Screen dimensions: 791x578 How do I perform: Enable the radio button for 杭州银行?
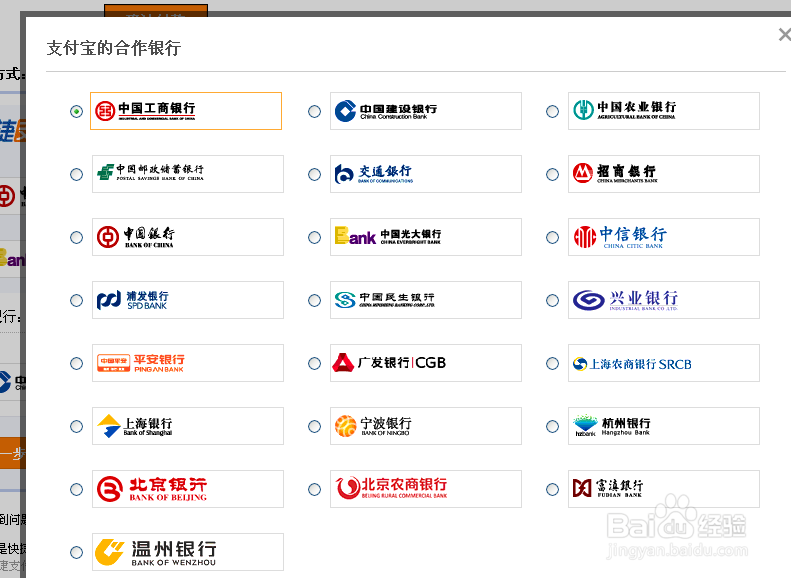(552, 427)
